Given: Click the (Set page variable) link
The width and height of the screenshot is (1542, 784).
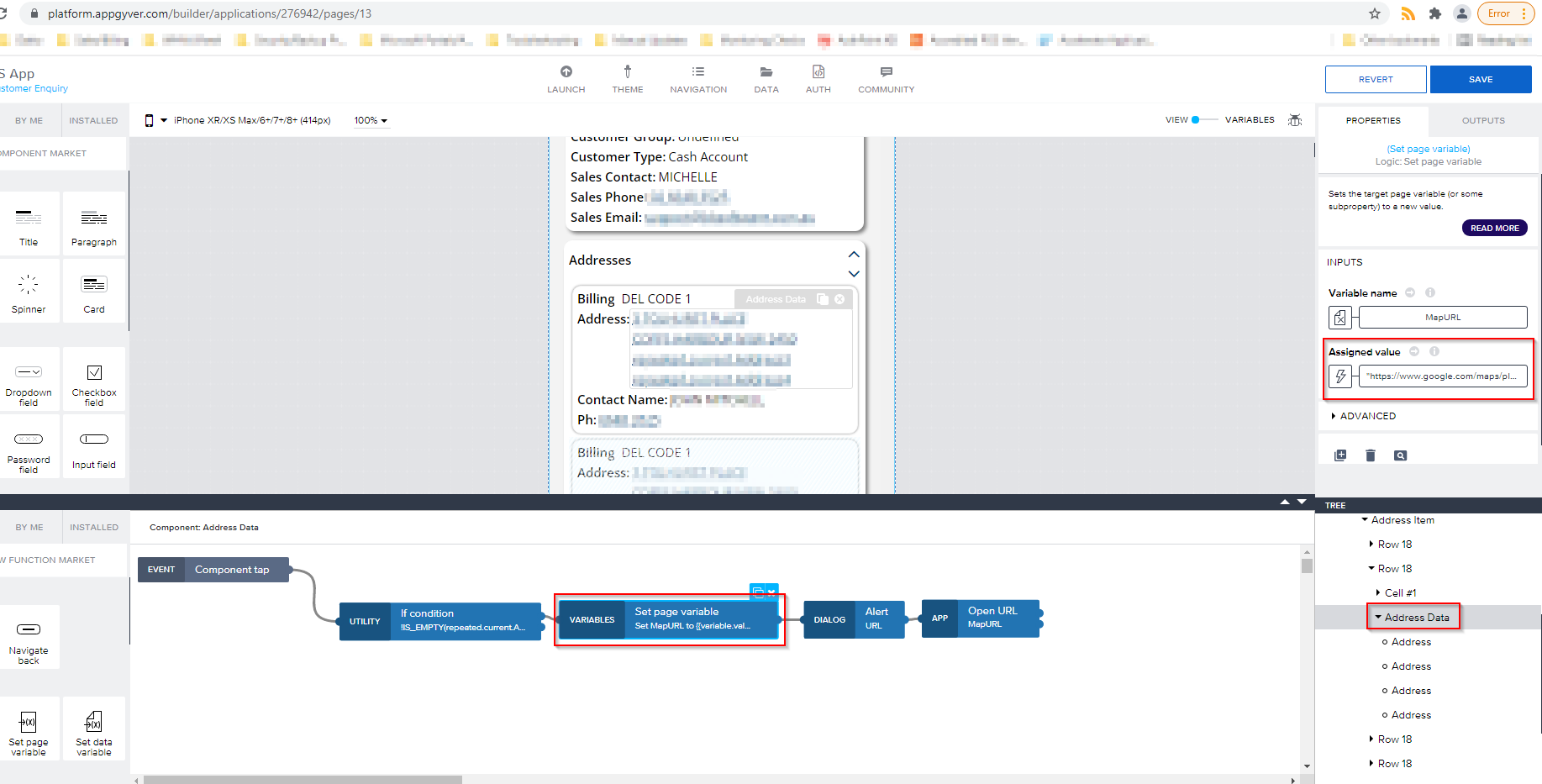Looking at the screenshot, I should [1429, 149].
